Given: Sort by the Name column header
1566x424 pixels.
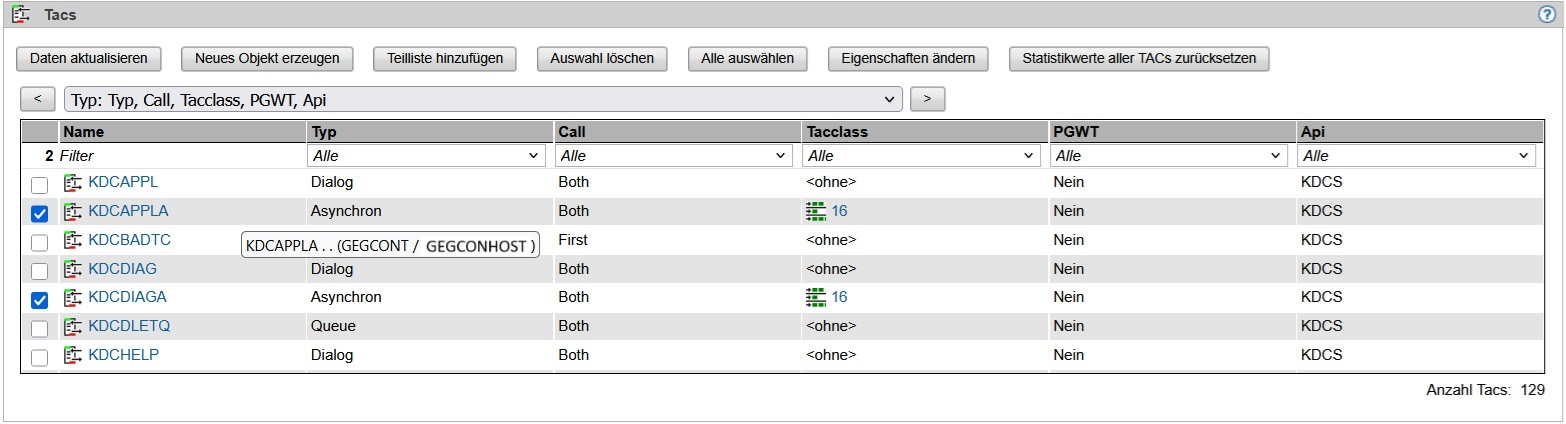Looking at the screenshot, I should pyautogui.click(x=84, y=132).
